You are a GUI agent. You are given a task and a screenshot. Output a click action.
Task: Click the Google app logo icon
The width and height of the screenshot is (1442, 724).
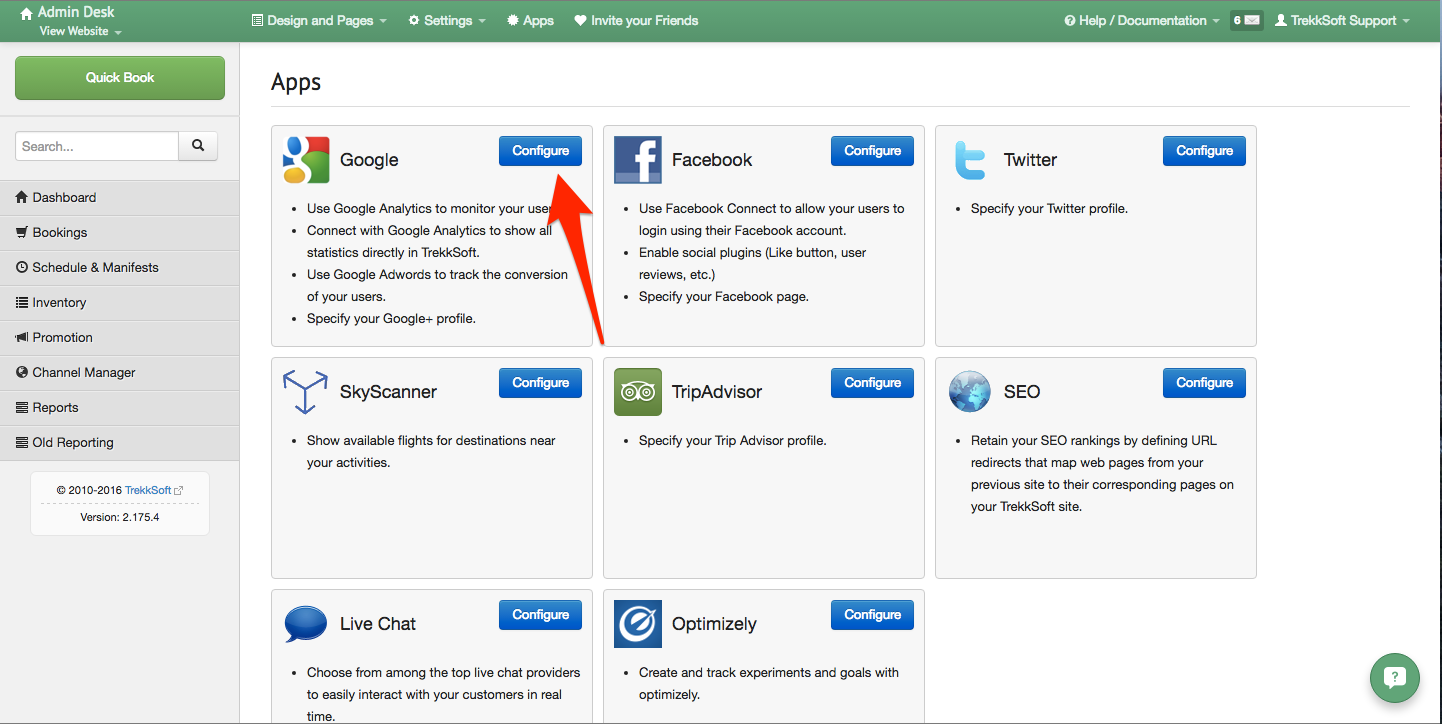pyautogui.click(x=306, y=160)
